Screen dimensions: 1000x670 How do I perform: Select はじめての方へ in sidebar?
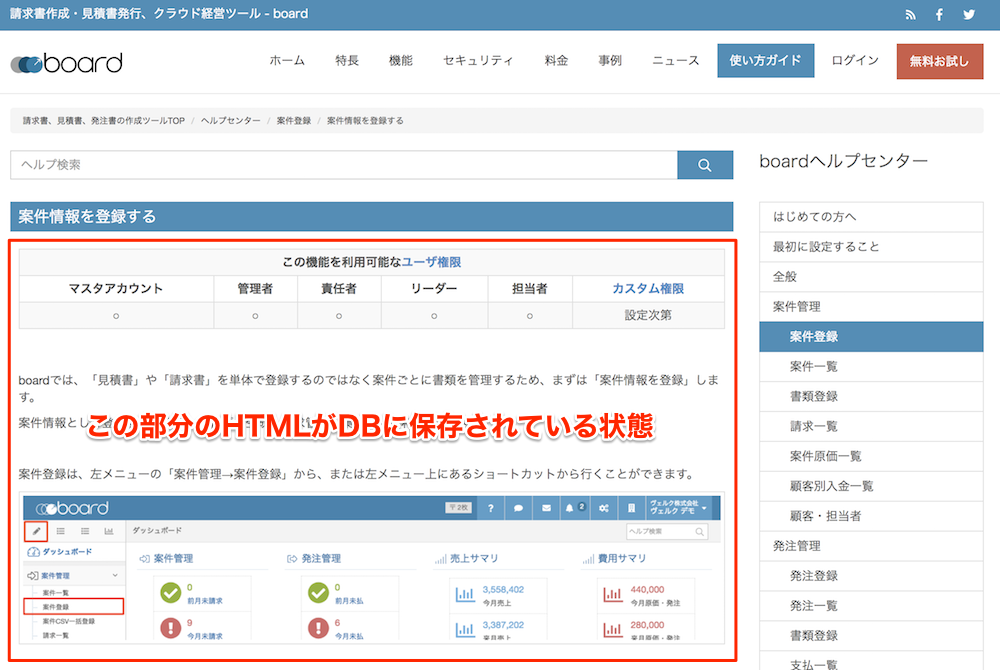(871, 217)
